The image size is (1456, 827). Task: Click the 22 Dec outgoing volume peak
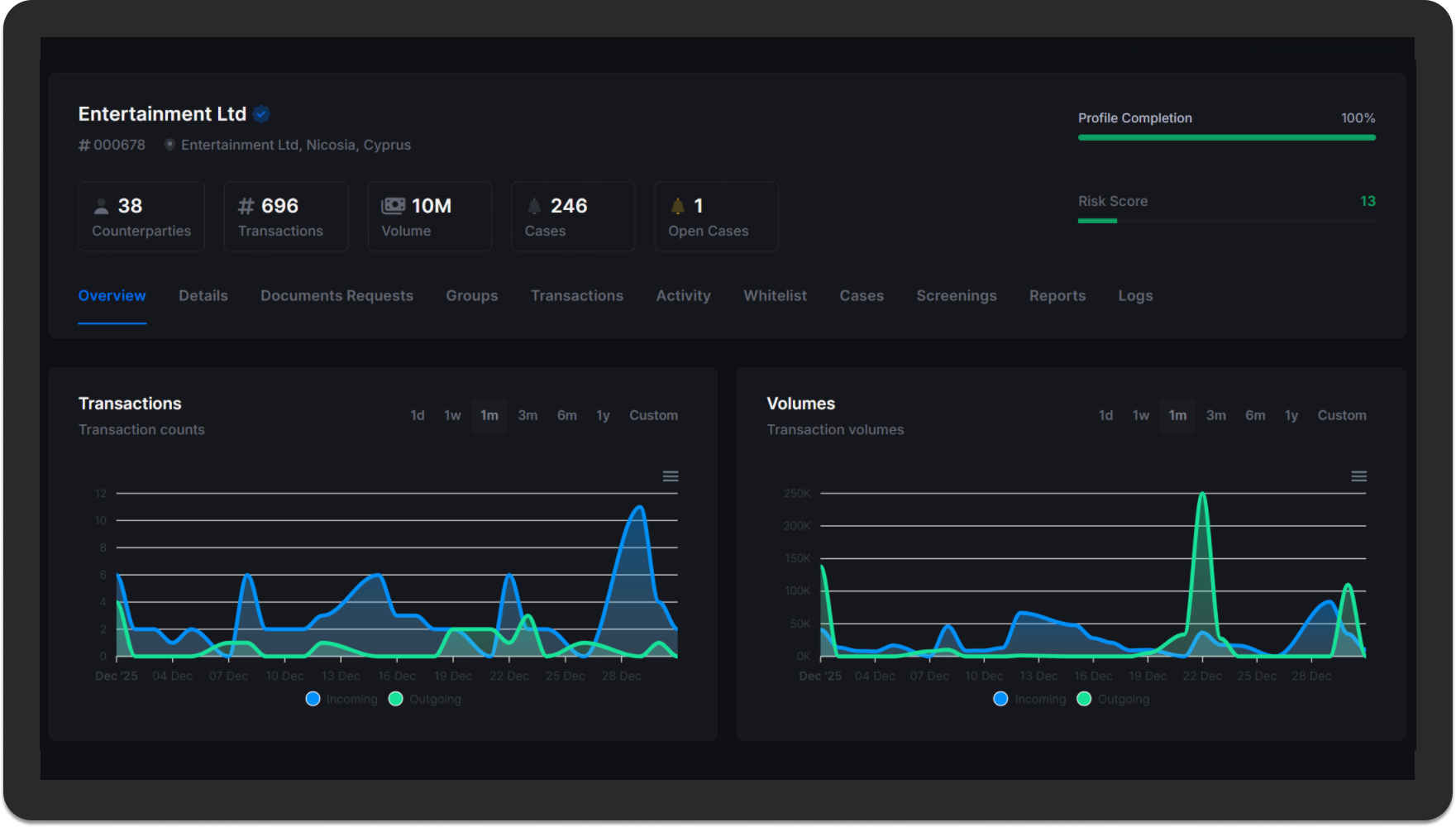[1202, 495]
